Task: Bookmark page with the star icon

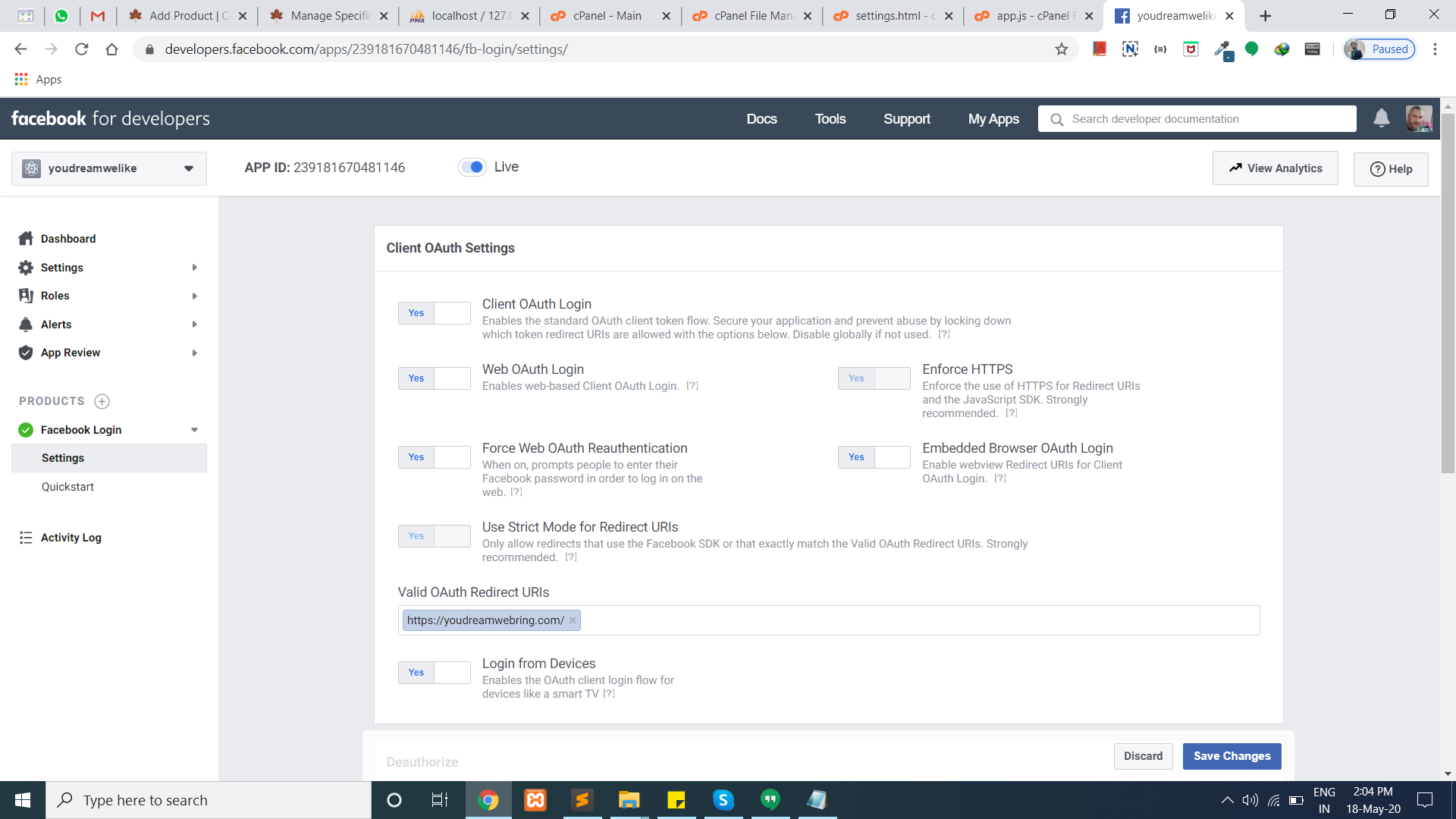Action: [x=1061, y=49]
